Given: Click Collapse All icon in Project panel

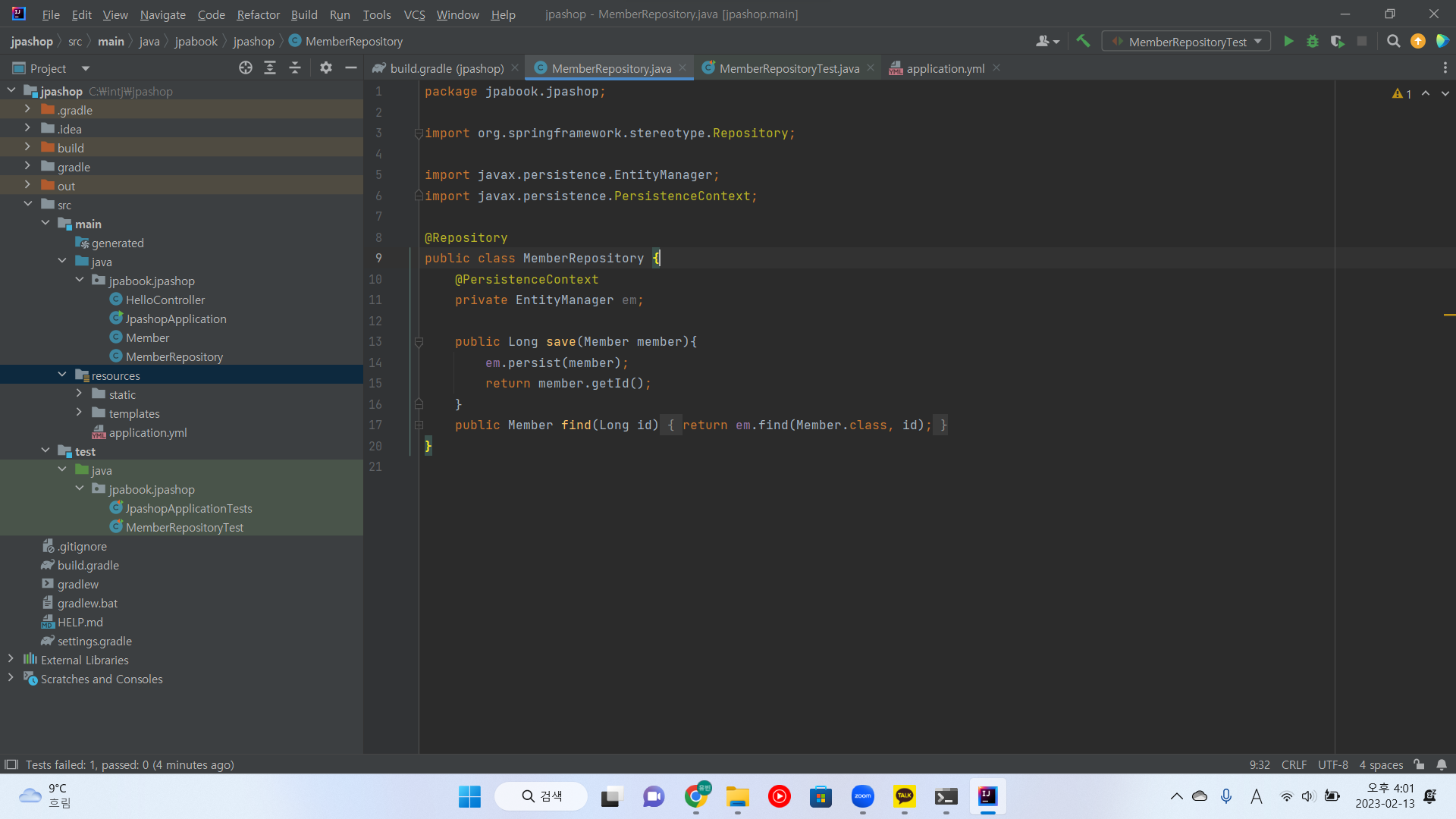Looking at the screenshot, I should coord(295,68).
